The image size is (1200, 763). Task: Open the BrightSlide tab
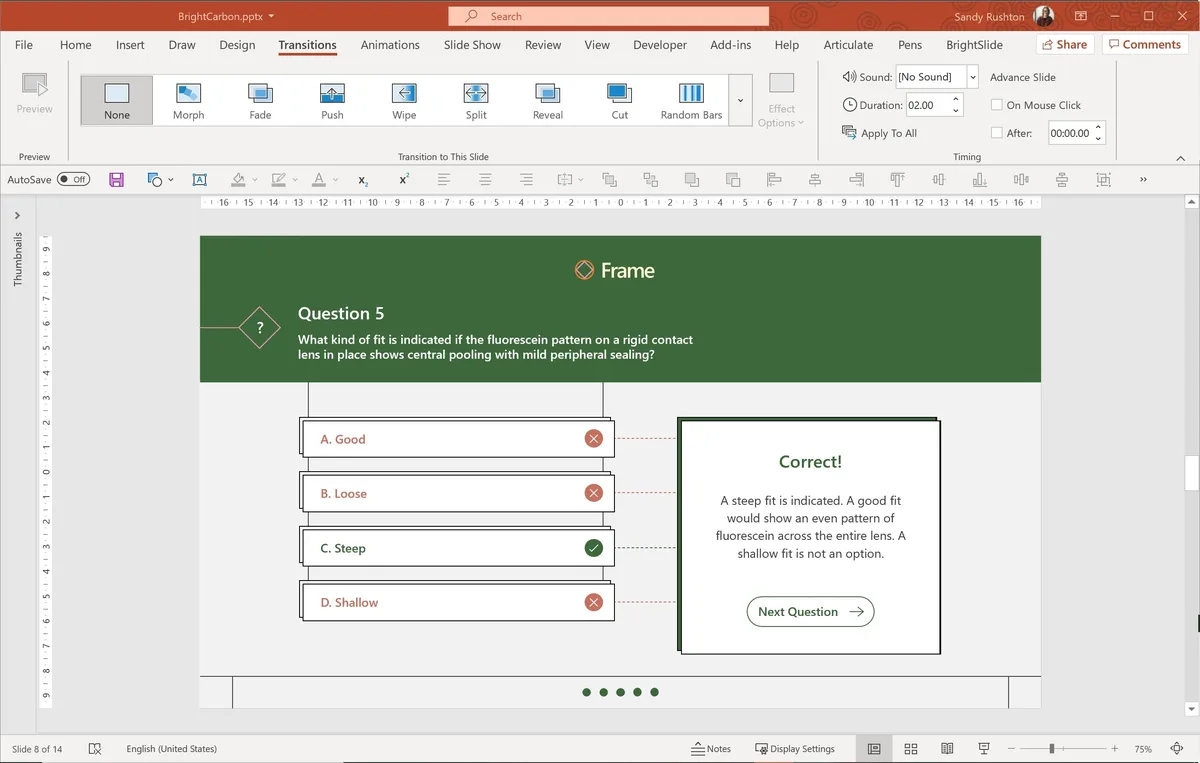(974, 45)
